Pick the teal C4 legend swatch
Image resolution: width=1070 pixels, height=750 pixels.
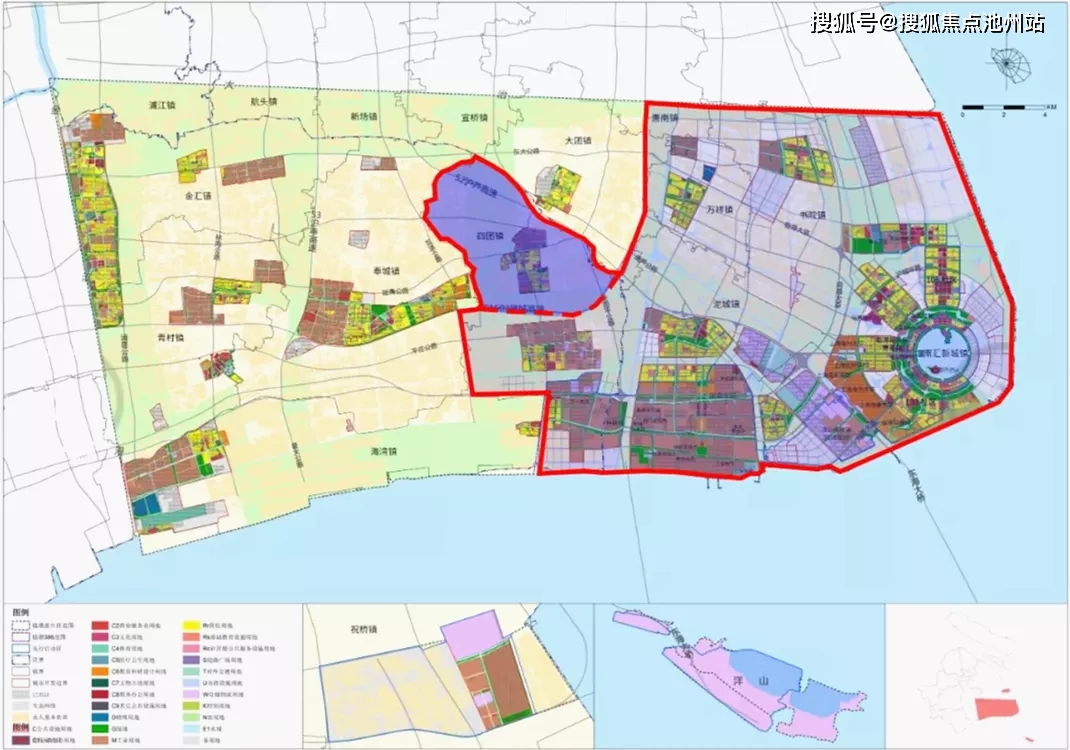(x=100, y=648)
